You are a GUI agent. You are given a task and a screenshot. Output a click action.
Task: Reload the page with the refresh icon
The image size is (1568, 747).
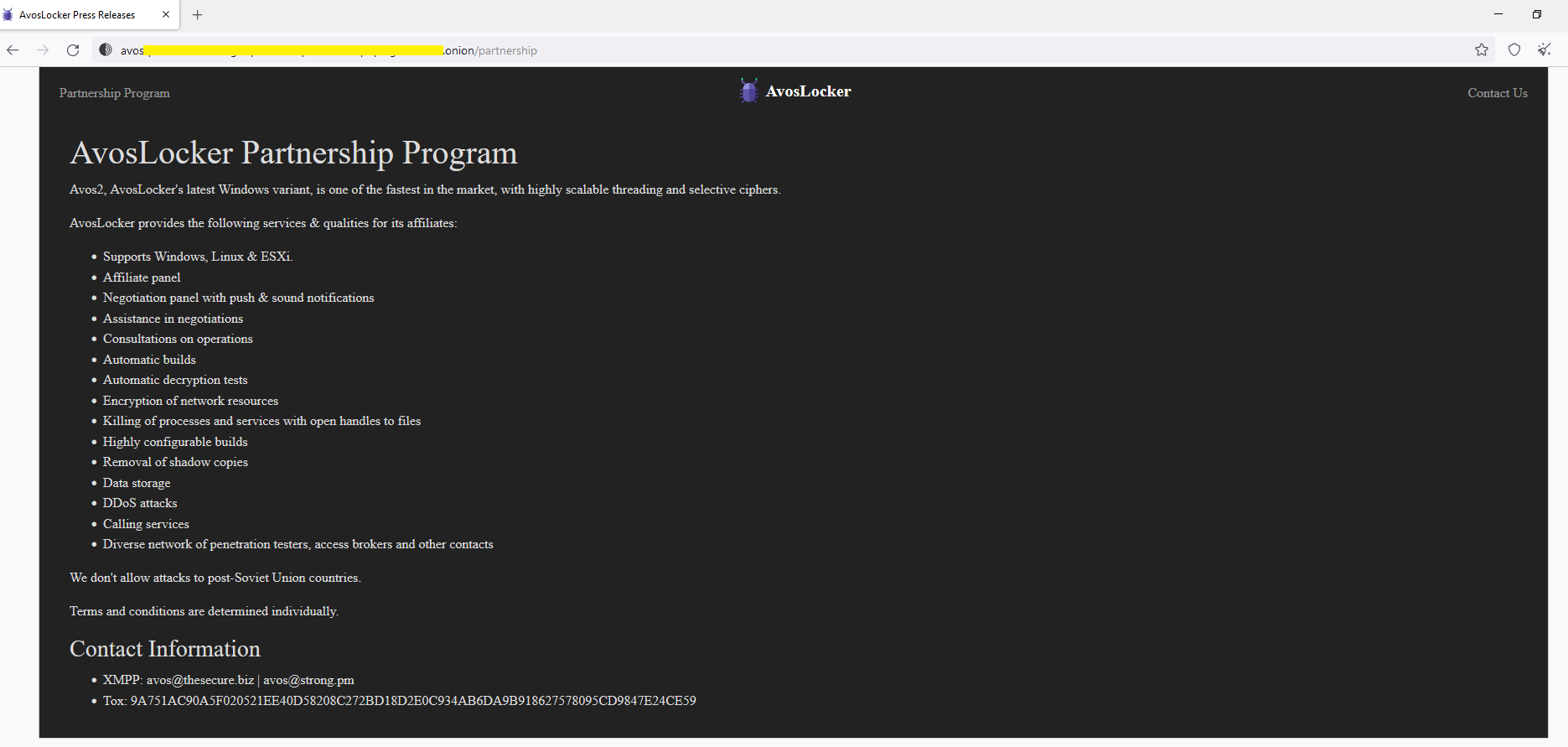click(x=73, y=50)
